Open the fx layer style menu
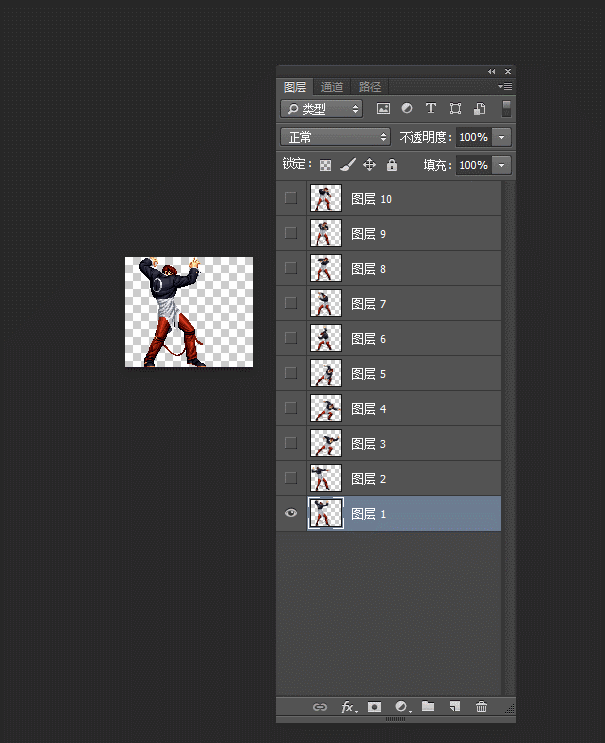Screen dimensions: 605x743 (349, 707)
